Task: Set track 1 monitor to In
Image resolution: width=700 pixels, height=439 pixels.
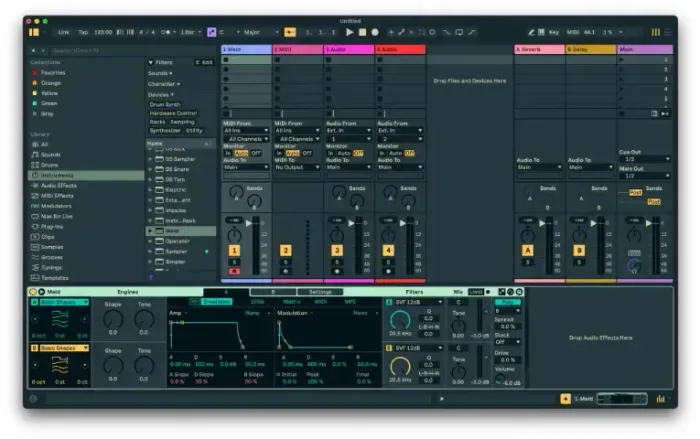Action: coord(228,153)
